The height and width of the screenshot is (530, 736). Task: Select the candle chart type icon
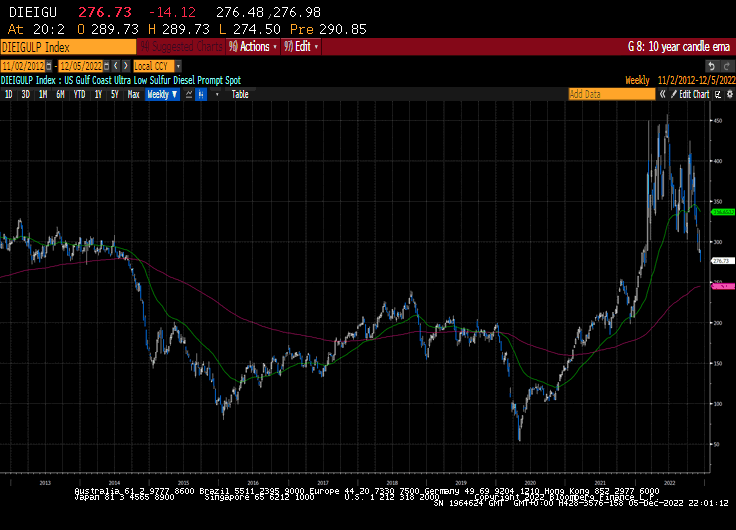201,94
